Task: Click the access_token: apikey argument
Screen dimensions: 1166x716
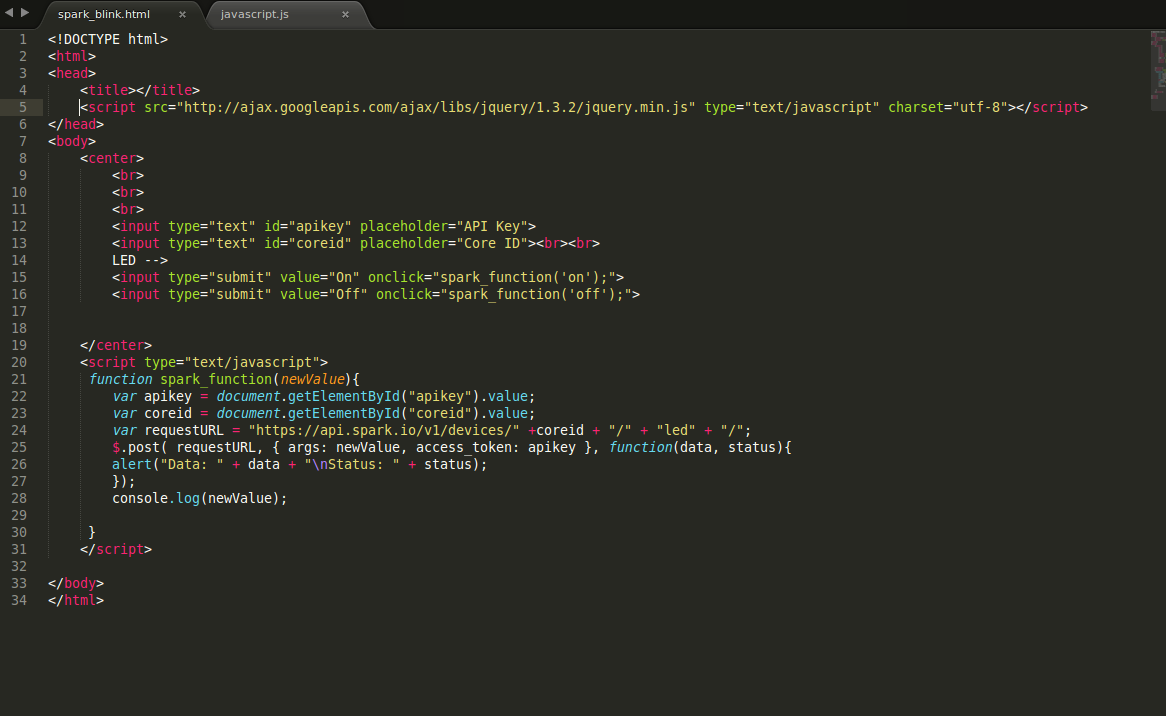Action: click(x=496, y=448)
